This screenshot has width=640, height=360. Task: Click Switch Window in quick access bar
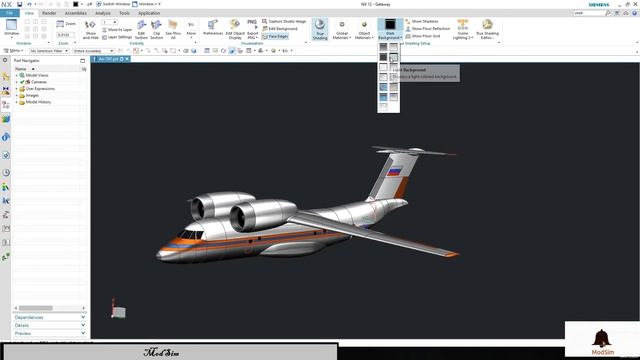pos(113,4)
